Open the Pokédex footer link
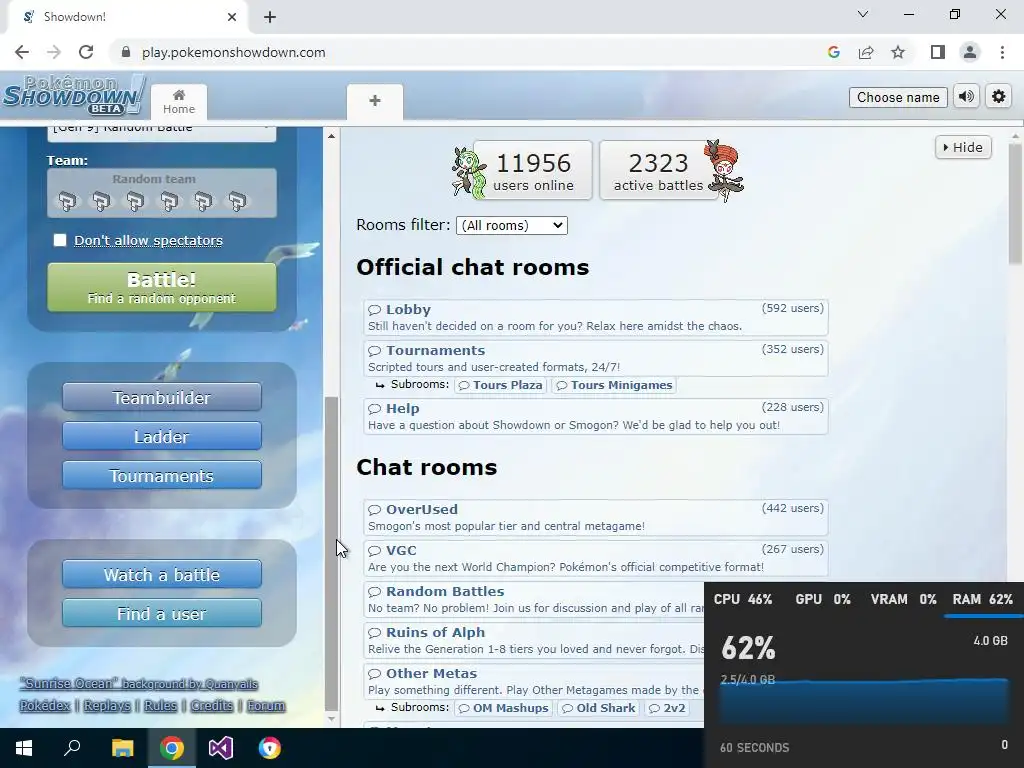1024x768 pixels. [x=44, y=705]
